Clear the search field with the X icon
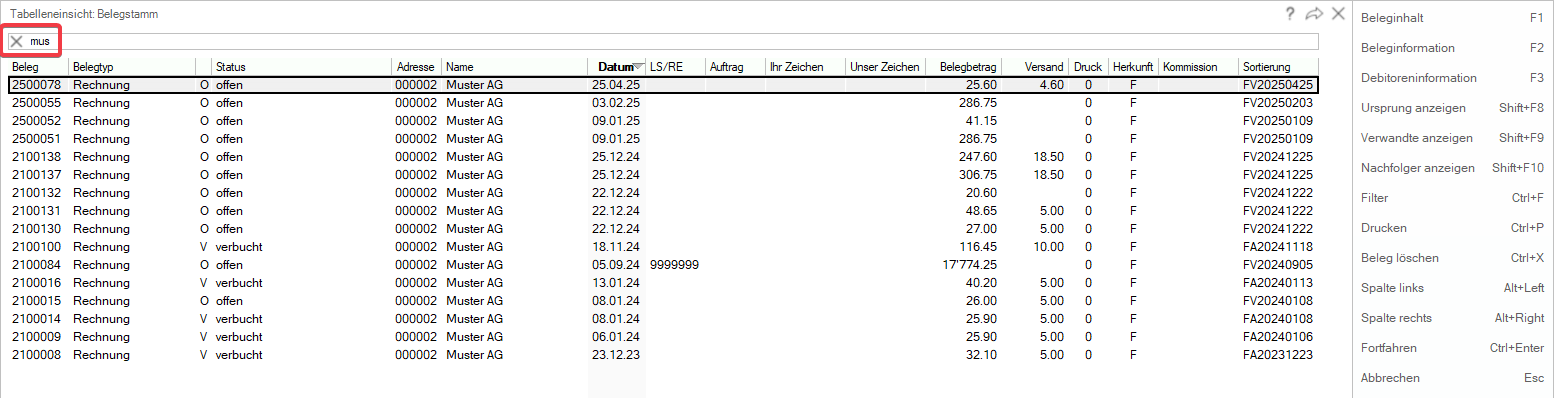Image resolution: width=1554 pixels, height=398 pixels. 17,42
